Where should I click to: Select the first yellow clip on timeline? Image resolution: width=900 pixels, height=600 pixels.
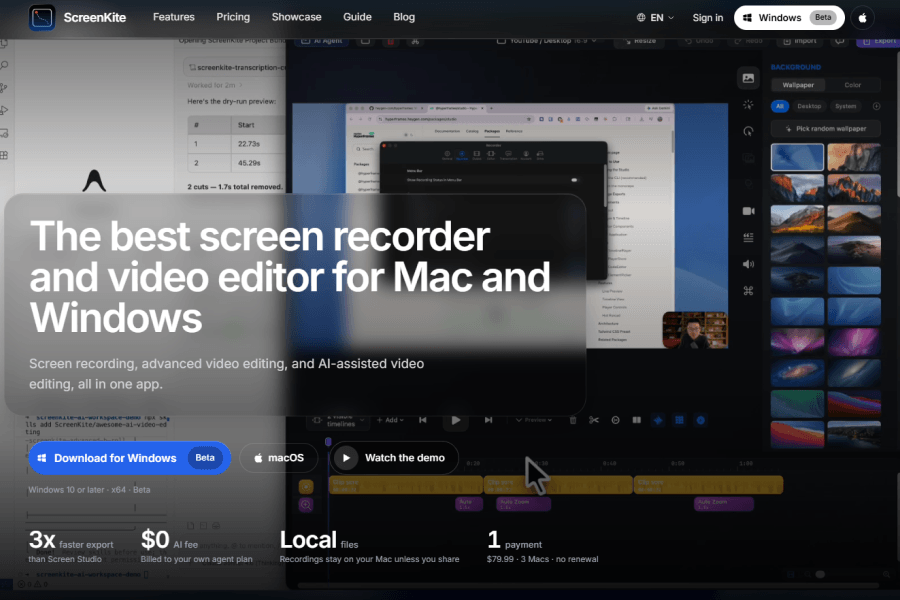[406, 485]
